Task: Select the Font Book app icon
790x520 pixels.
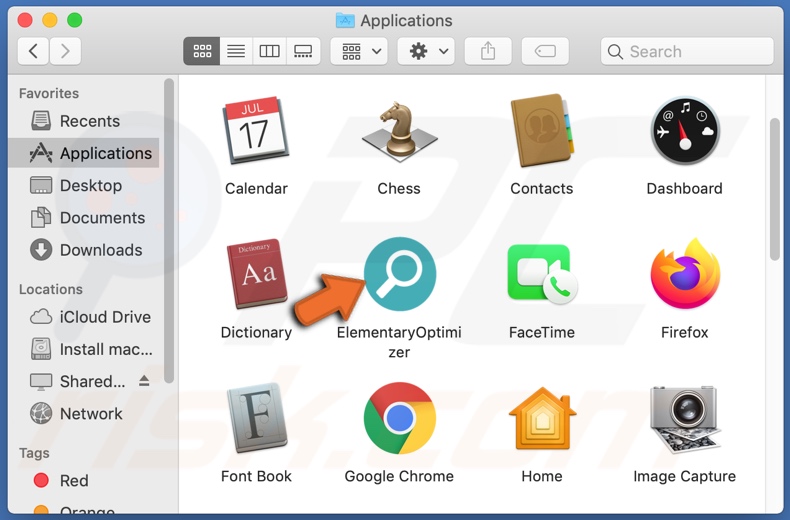Action: tap(256, 418)
